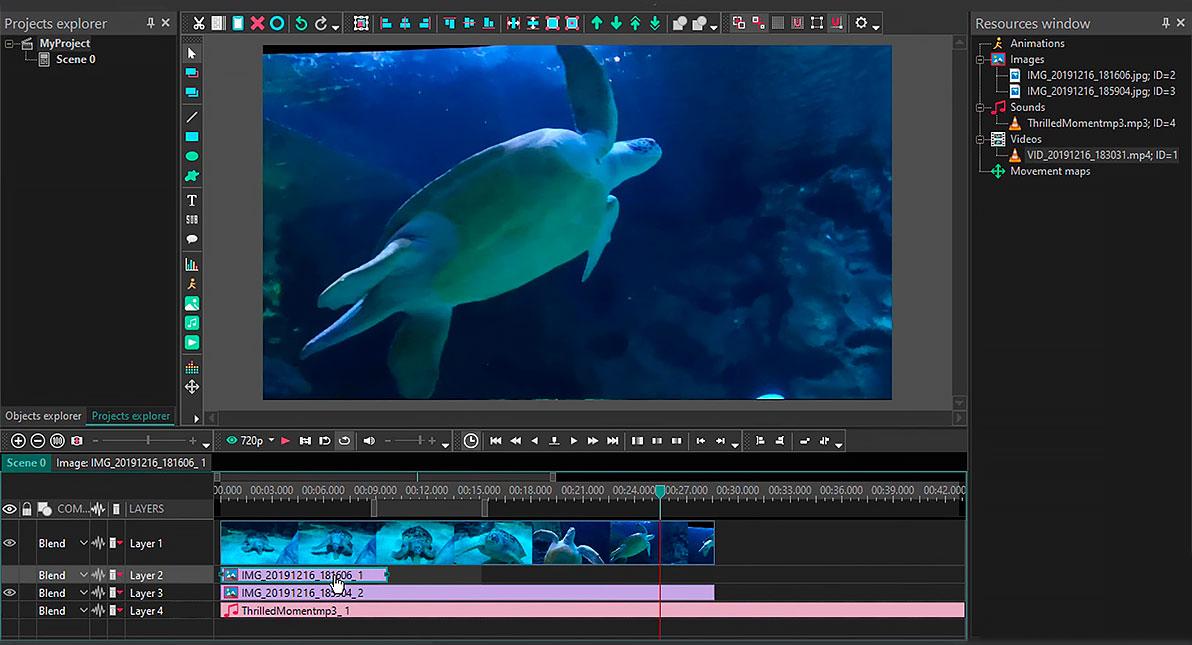Hide Layer 1 using its eye icon
Image resolution: width=1192 pixels, height=645 pixels.
pos(10,543)
